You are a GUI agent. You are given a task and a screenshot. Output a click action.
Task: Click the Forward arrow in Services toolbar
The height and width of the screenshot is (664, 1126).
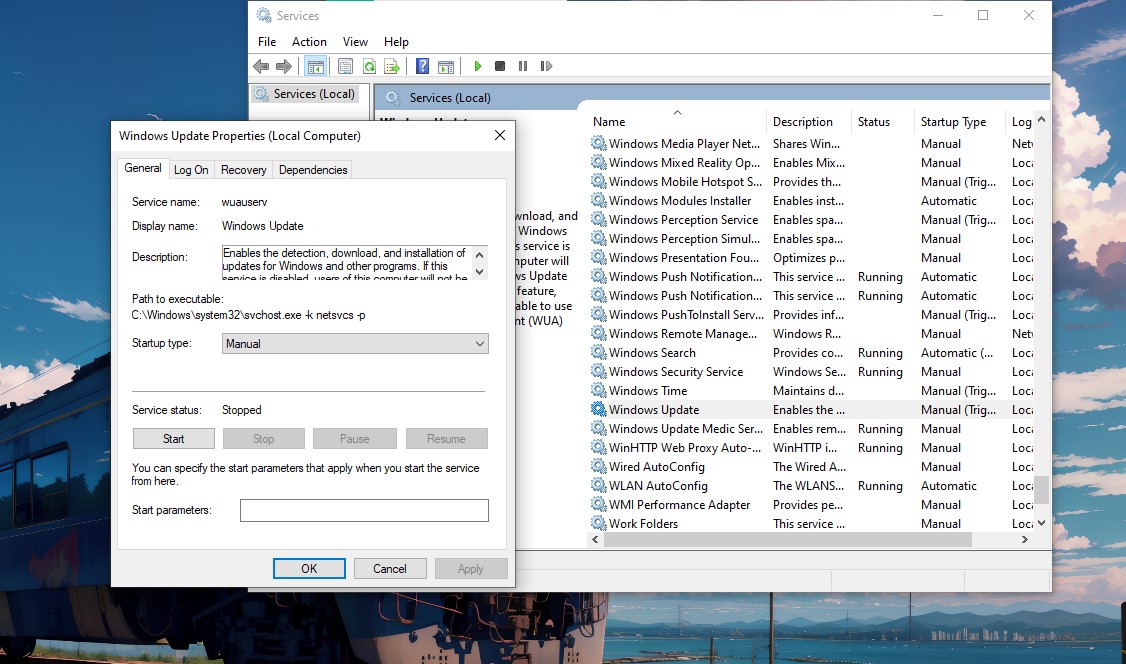point(284,66)
